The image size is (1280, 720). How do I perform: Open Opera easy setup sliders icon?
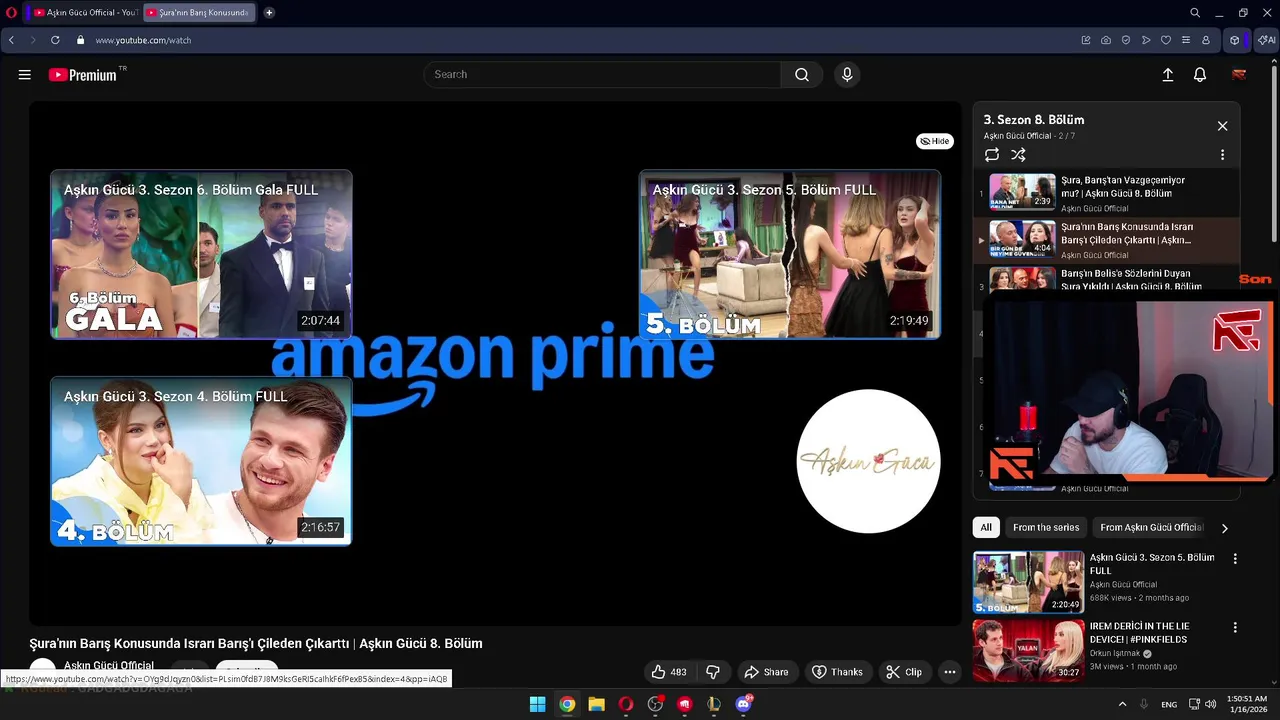pyautogui.click(x=1186, y=40)
